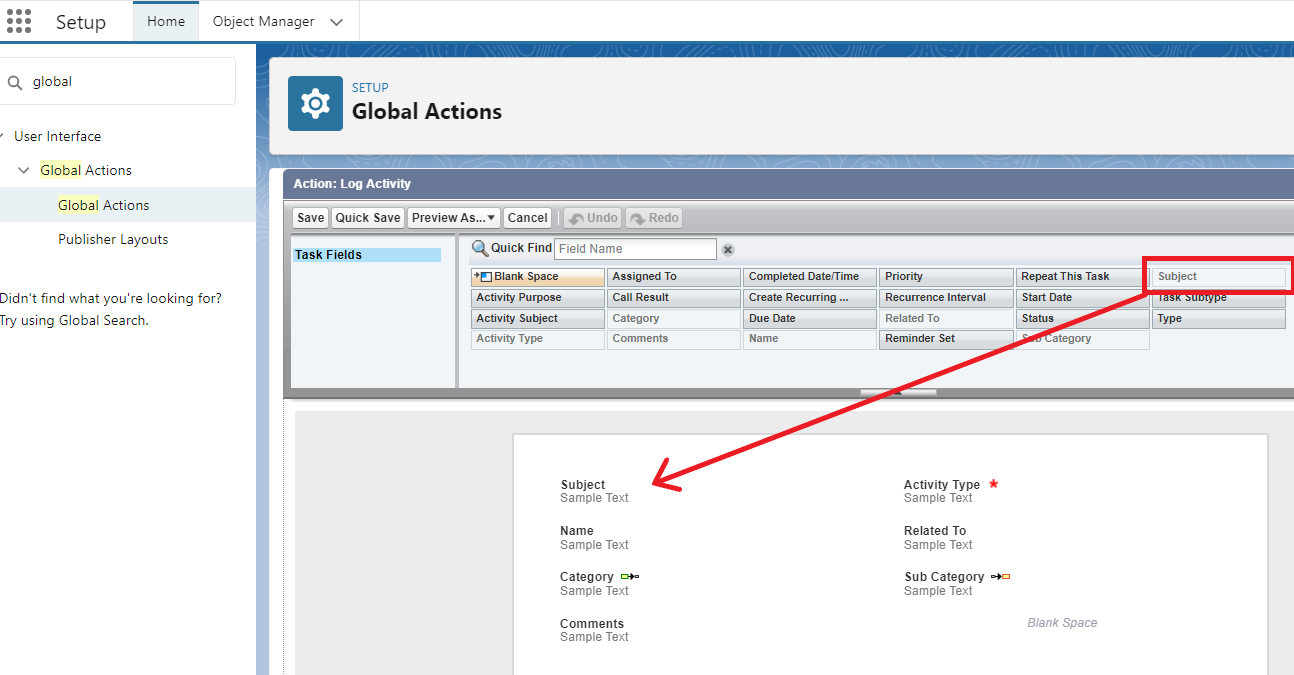1294x675 pixels.
Task: Select the Call Result palette field
Action: [674, 298]
